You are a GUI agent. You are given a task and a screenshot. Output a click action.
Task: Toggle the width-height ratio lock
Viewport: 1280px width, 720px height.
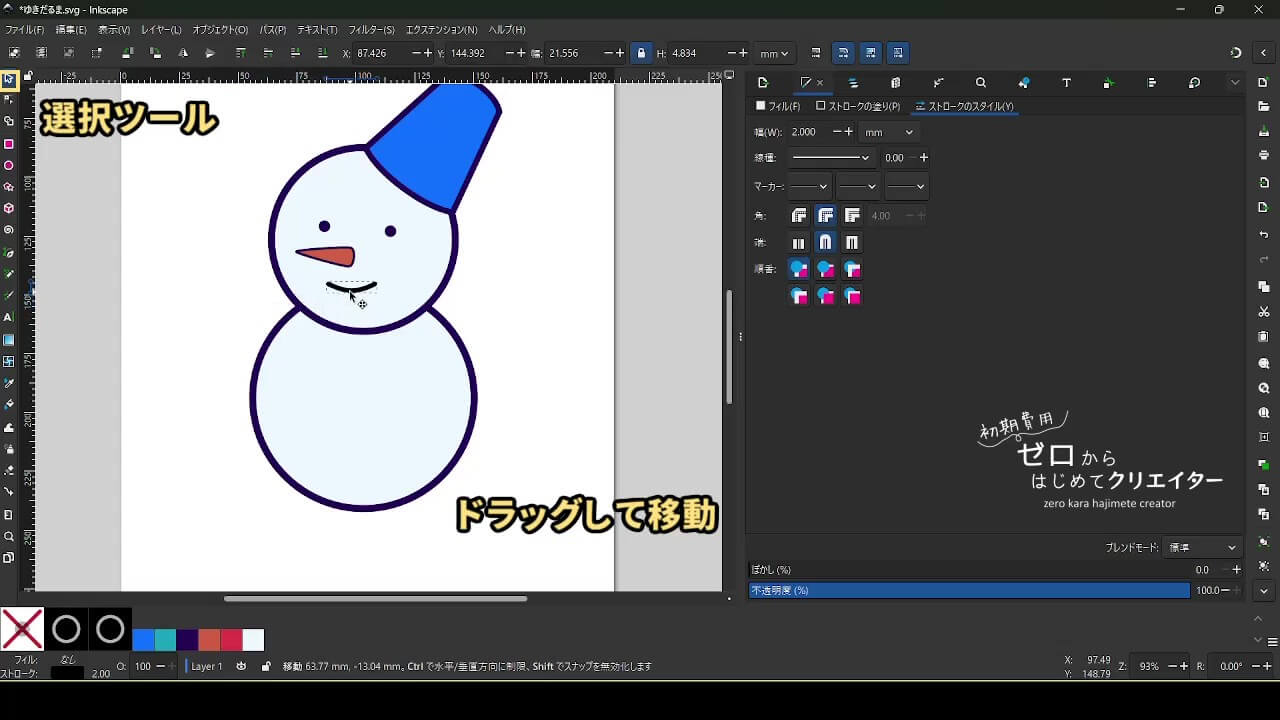point(641,53)
